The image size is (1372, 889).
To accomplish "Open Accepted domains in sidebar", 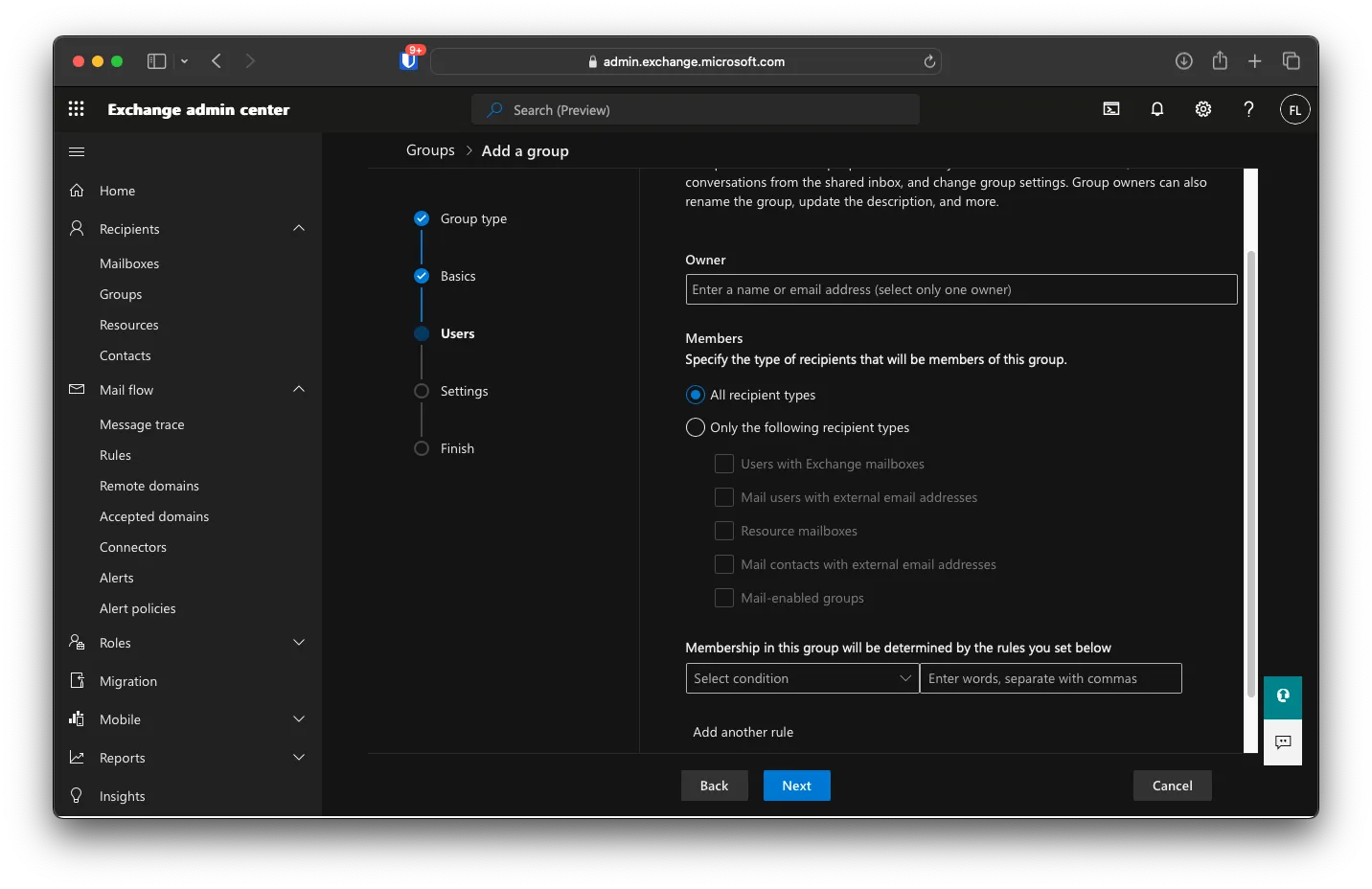I will tap(154, 516).
